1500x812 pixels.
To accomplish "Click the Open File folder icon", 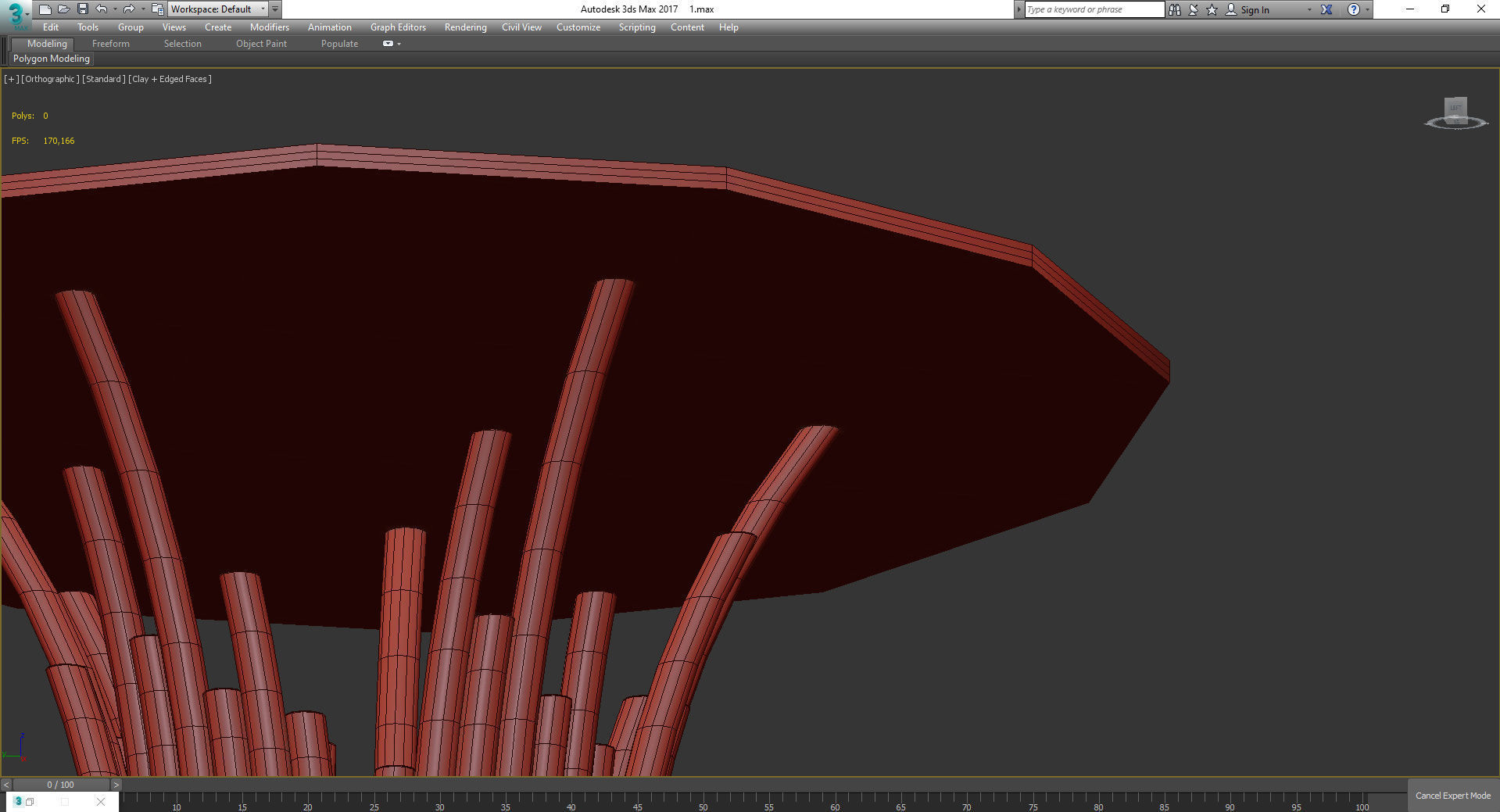I will tap(63, 9).
